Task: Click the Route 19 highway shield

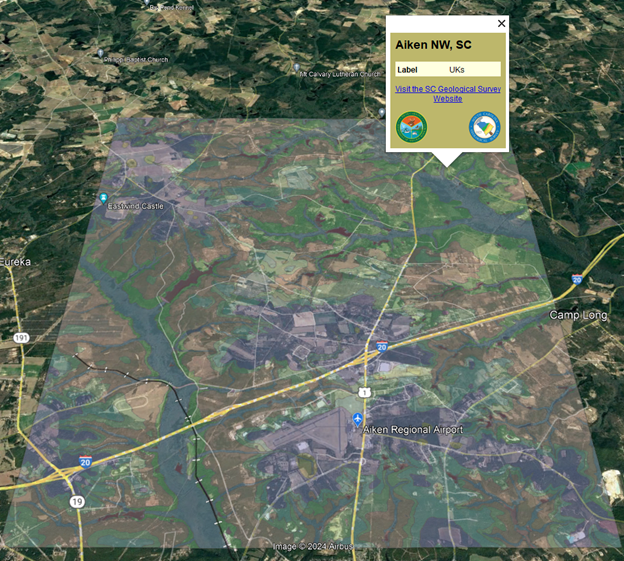Action: tap(76, 501)
